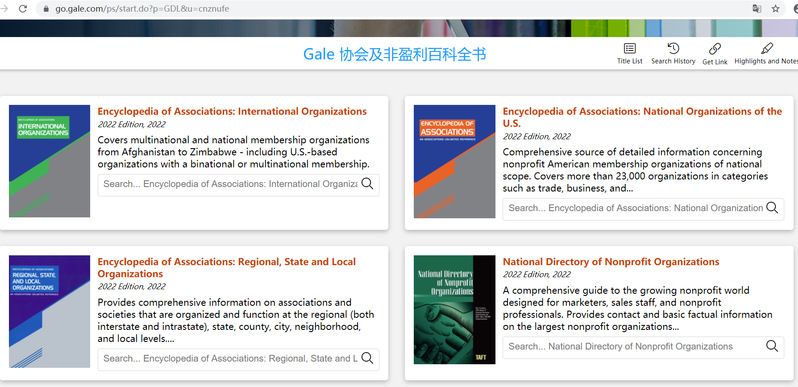Reload the page with browser refresh icon

[x=22, y=9]
